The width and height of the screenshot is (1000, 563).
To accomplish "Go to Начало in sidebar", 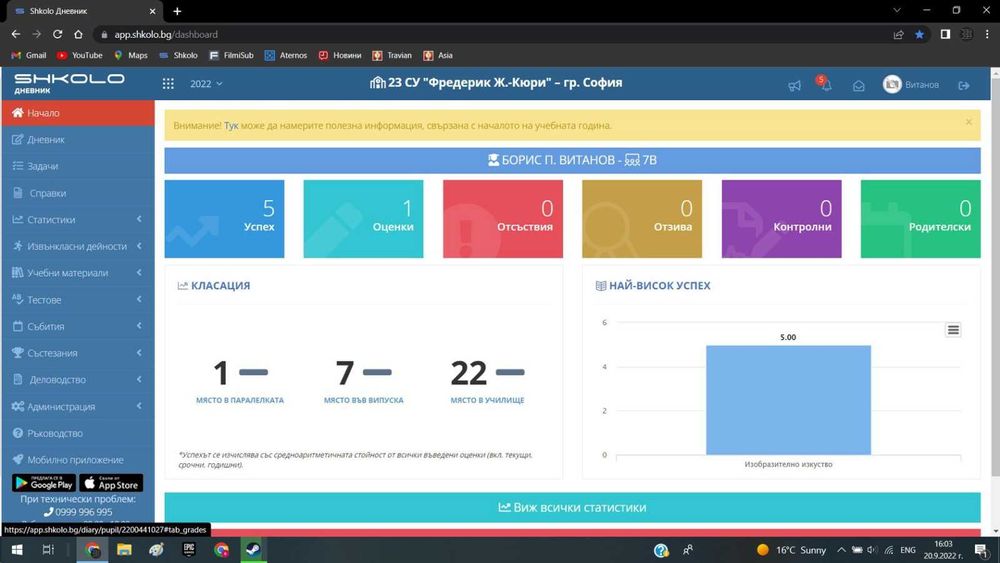I will [78, 113].
